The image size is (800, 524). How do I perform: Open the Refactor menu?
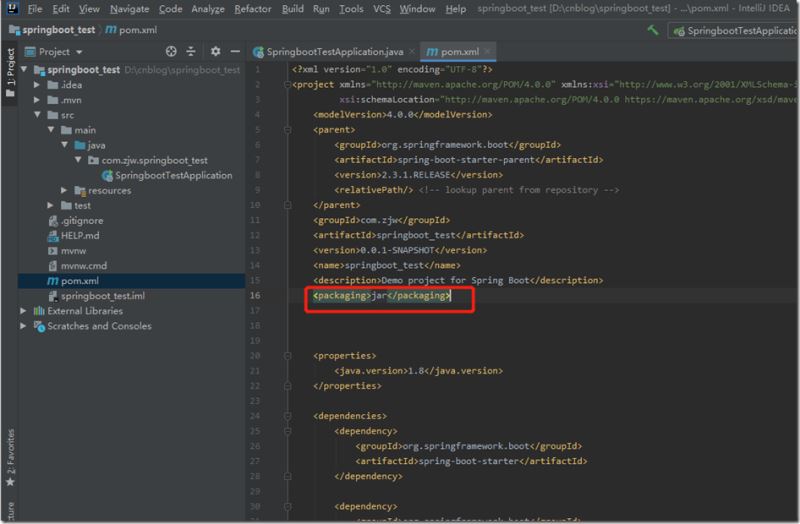pos(252,9)
